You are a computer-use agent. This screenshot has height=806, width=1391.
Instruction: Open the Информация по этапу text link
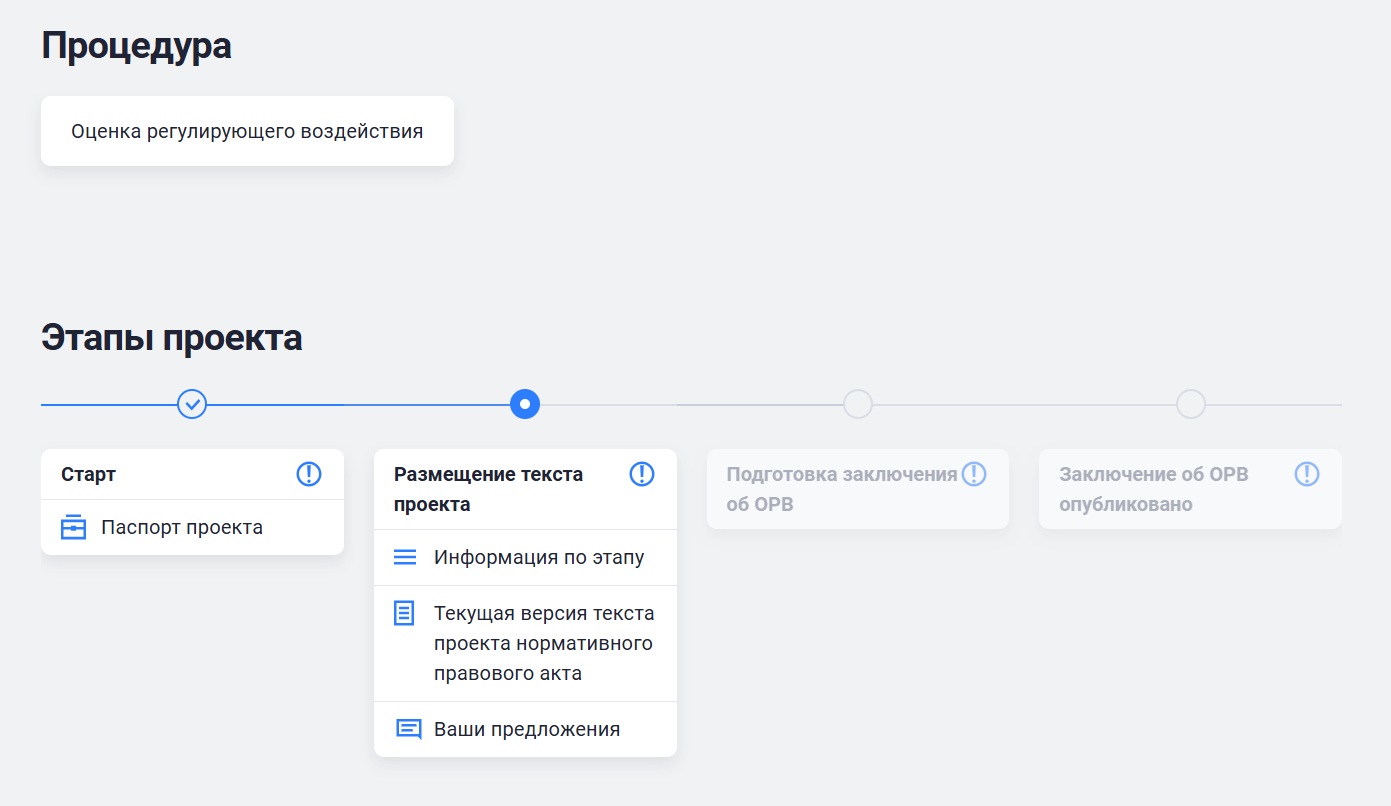pos(539,557)
